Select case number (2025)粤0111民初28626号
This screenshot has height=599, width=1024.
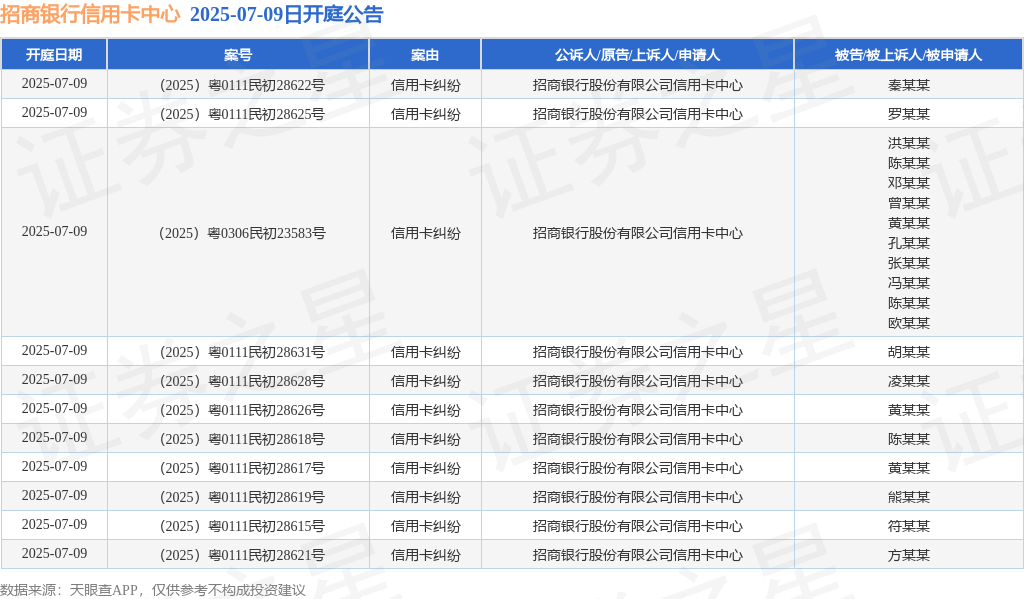coord(242,410)
